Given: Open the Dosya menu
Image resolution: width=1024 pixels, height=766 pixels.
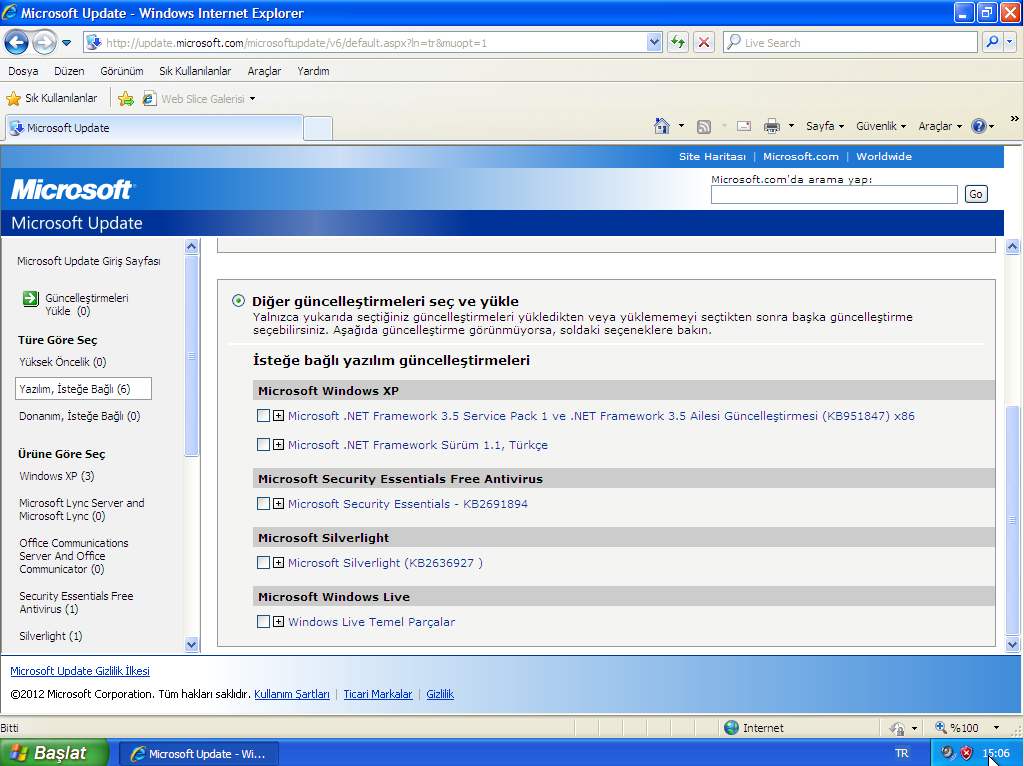Looking at the screenshot, I should click(x=23, y=71).
